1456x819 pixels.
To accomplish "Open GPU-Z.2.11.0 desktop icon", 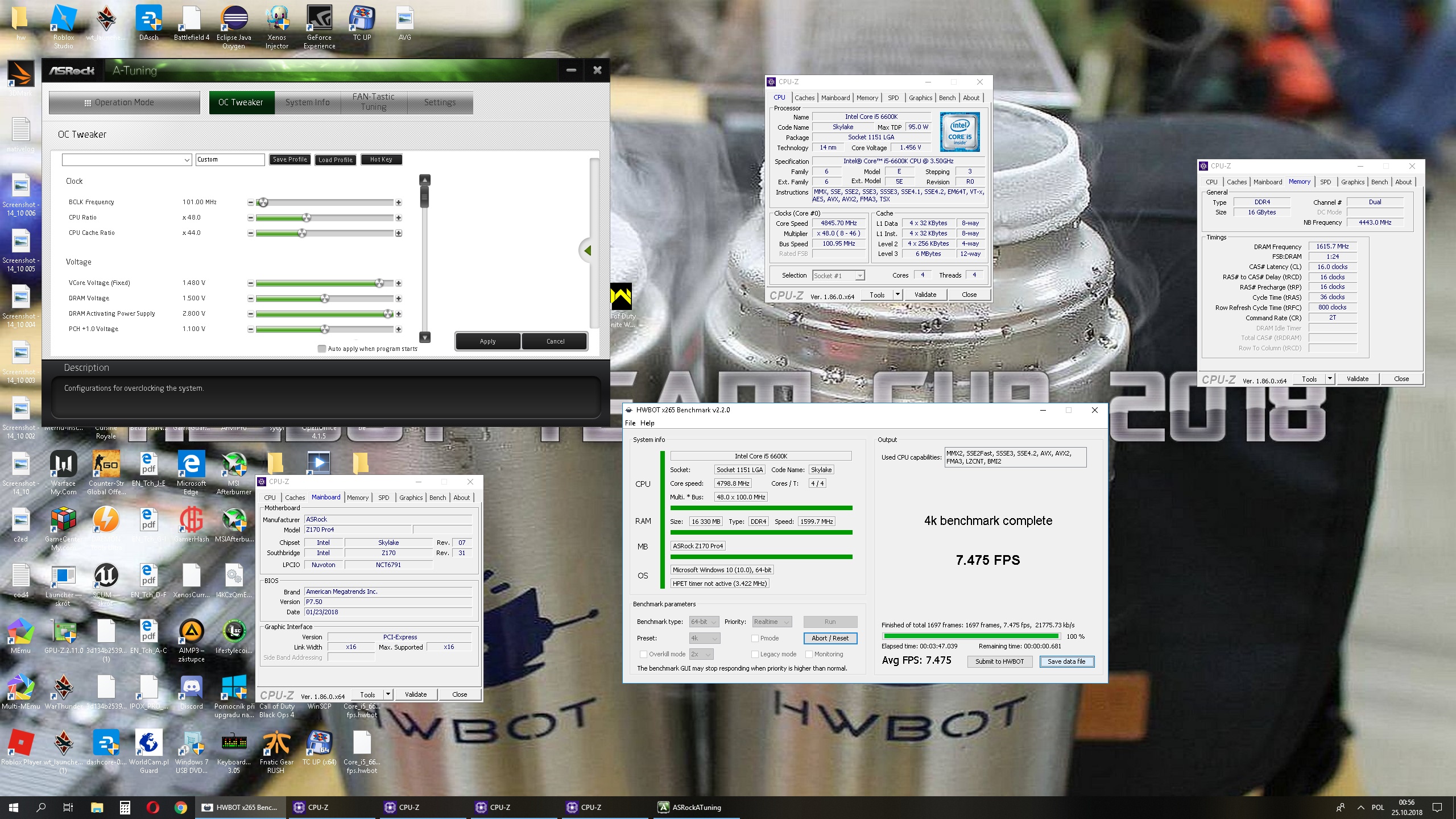I will pos(63,636).
